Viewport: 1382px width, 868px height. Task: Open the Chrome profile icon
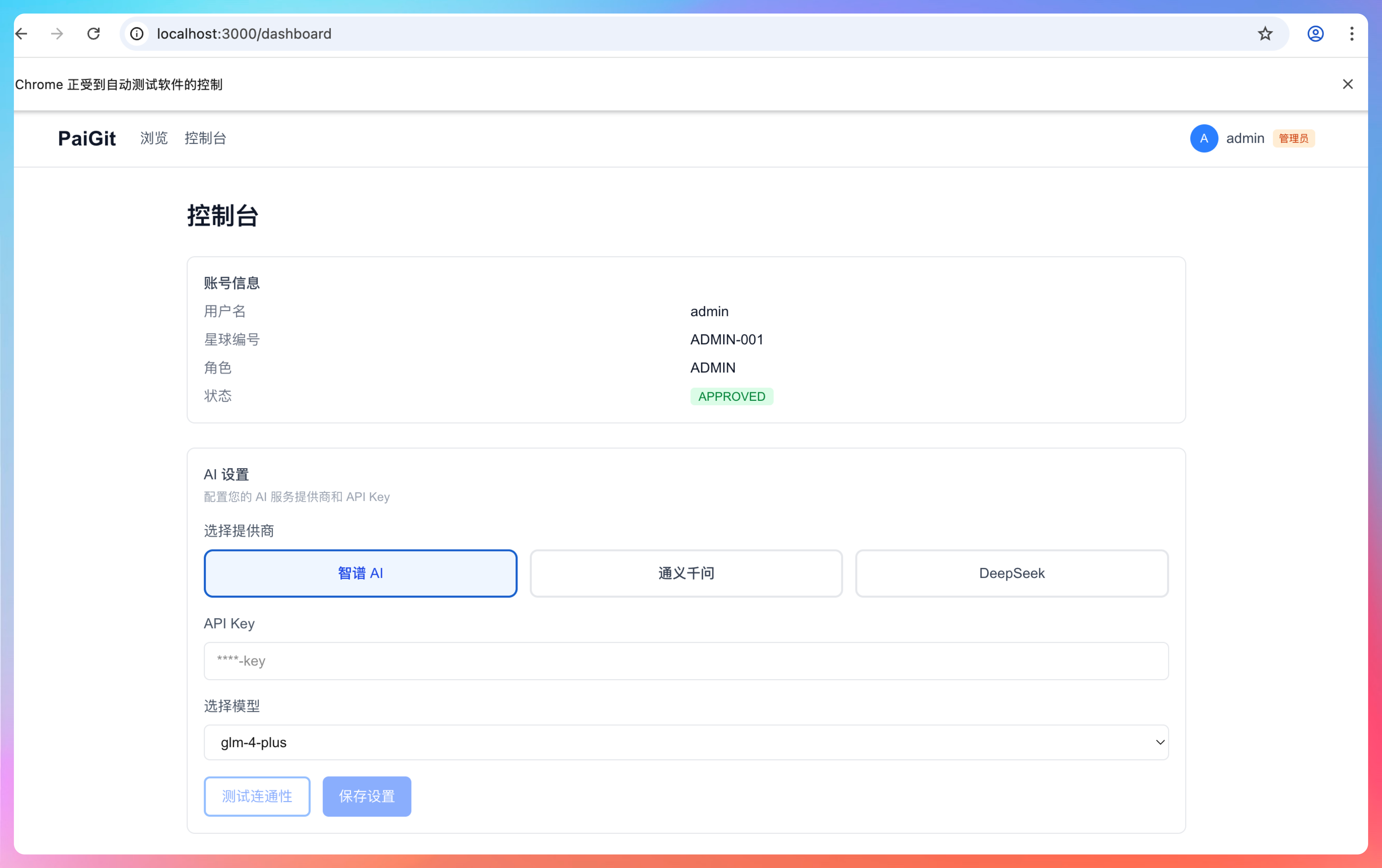pos(1315,34)
